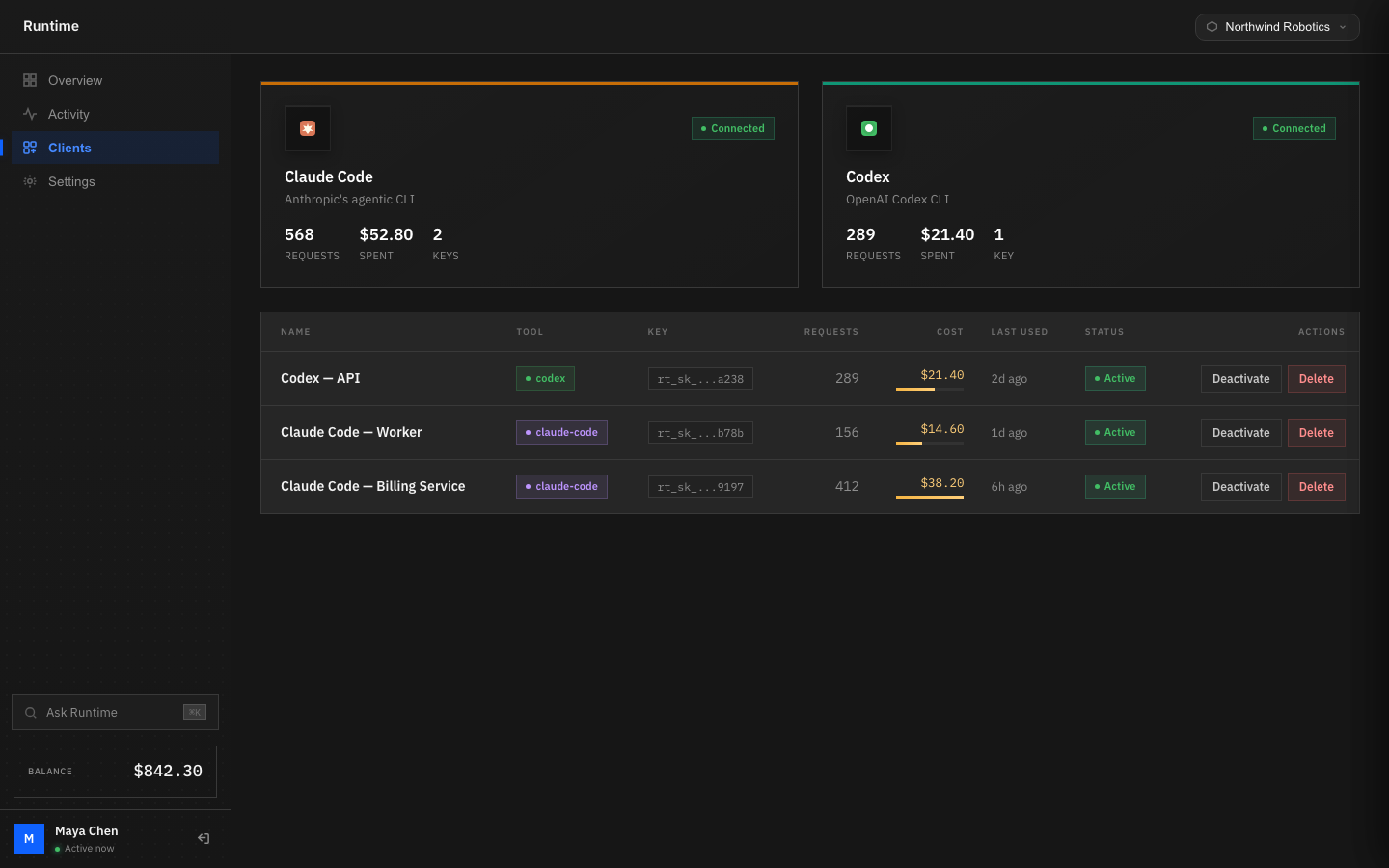Click Active status in Billing Service row
This screenshot has width=1389, height=868.
1115,487
